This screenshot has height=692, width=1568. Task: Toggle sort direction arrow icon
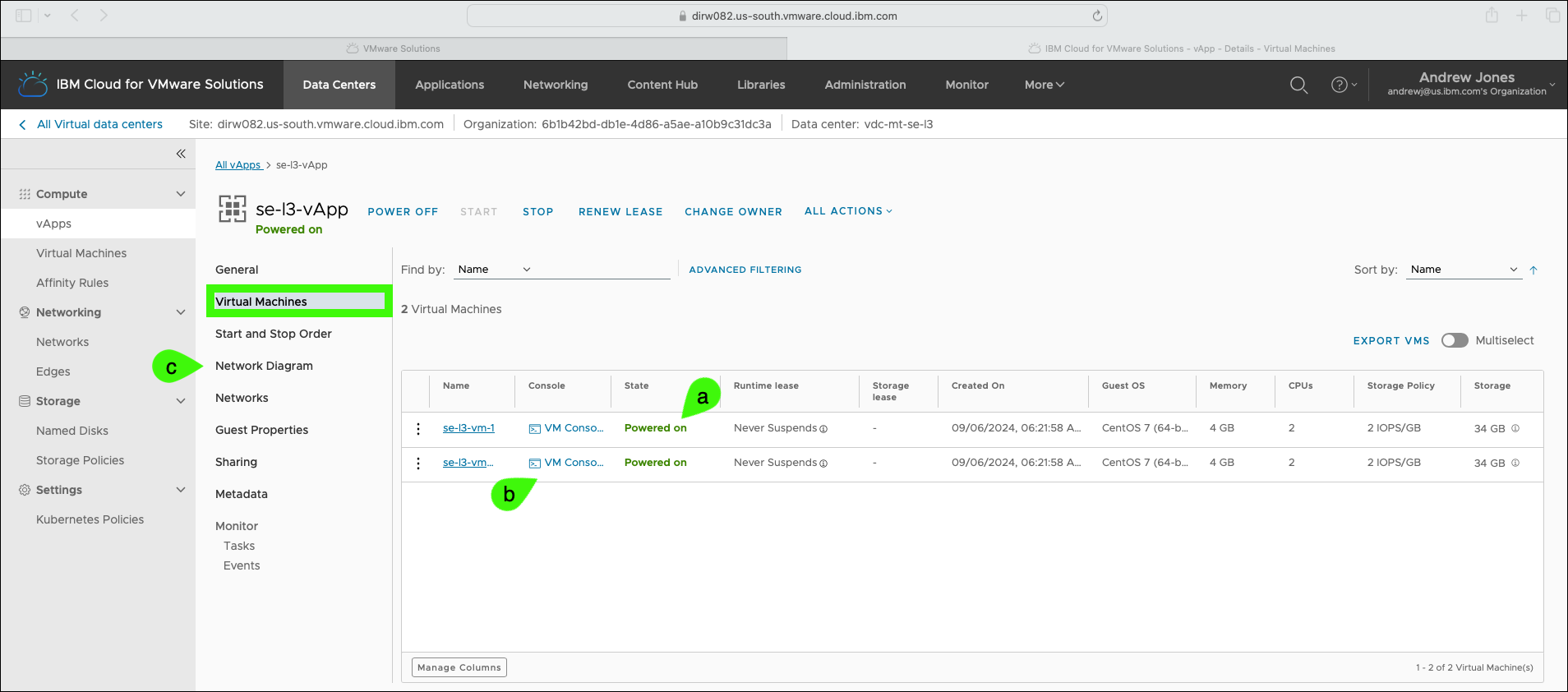pyautogui.click(x=1533, y=270)
